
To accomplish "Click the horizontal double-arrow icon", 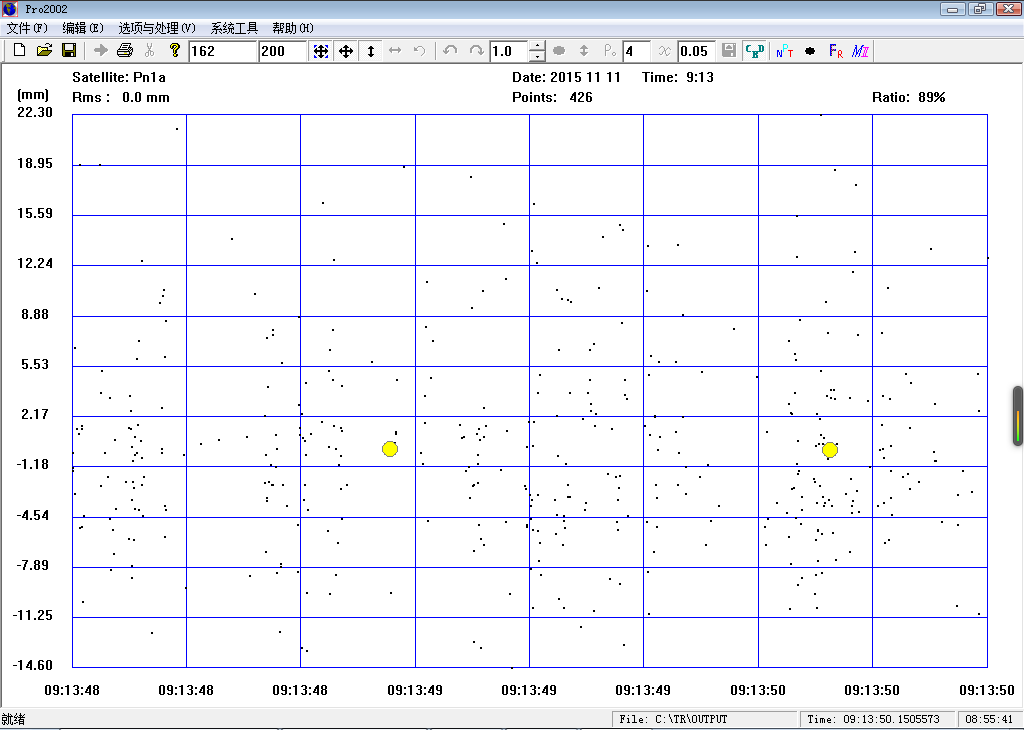I will pyautogui.click(x=395, y=51).
